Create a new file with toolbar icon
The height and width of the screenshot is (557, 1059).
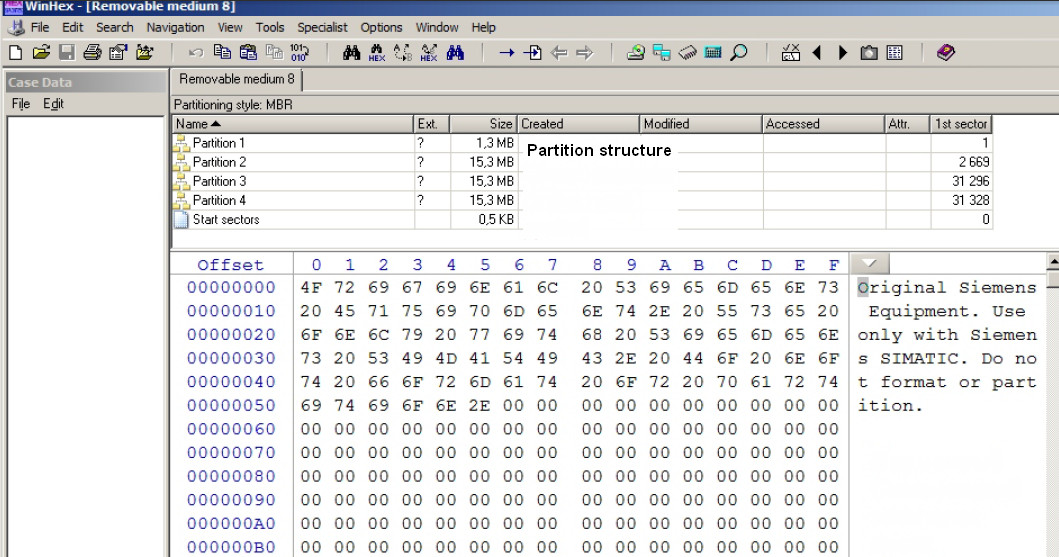[16, 53]
